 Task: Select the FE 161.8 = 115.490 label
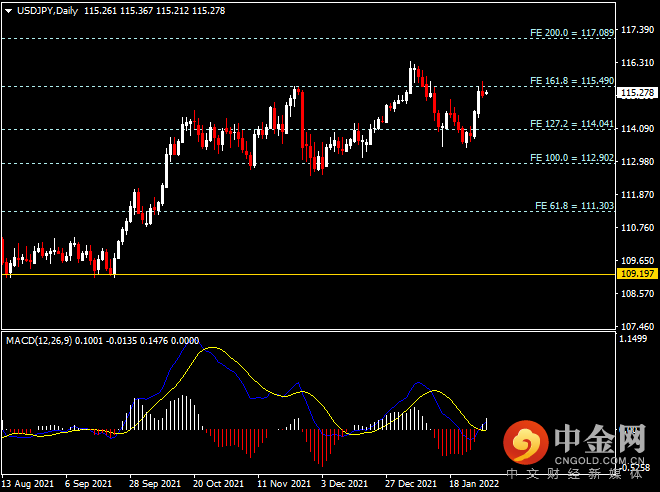(572, 81)
